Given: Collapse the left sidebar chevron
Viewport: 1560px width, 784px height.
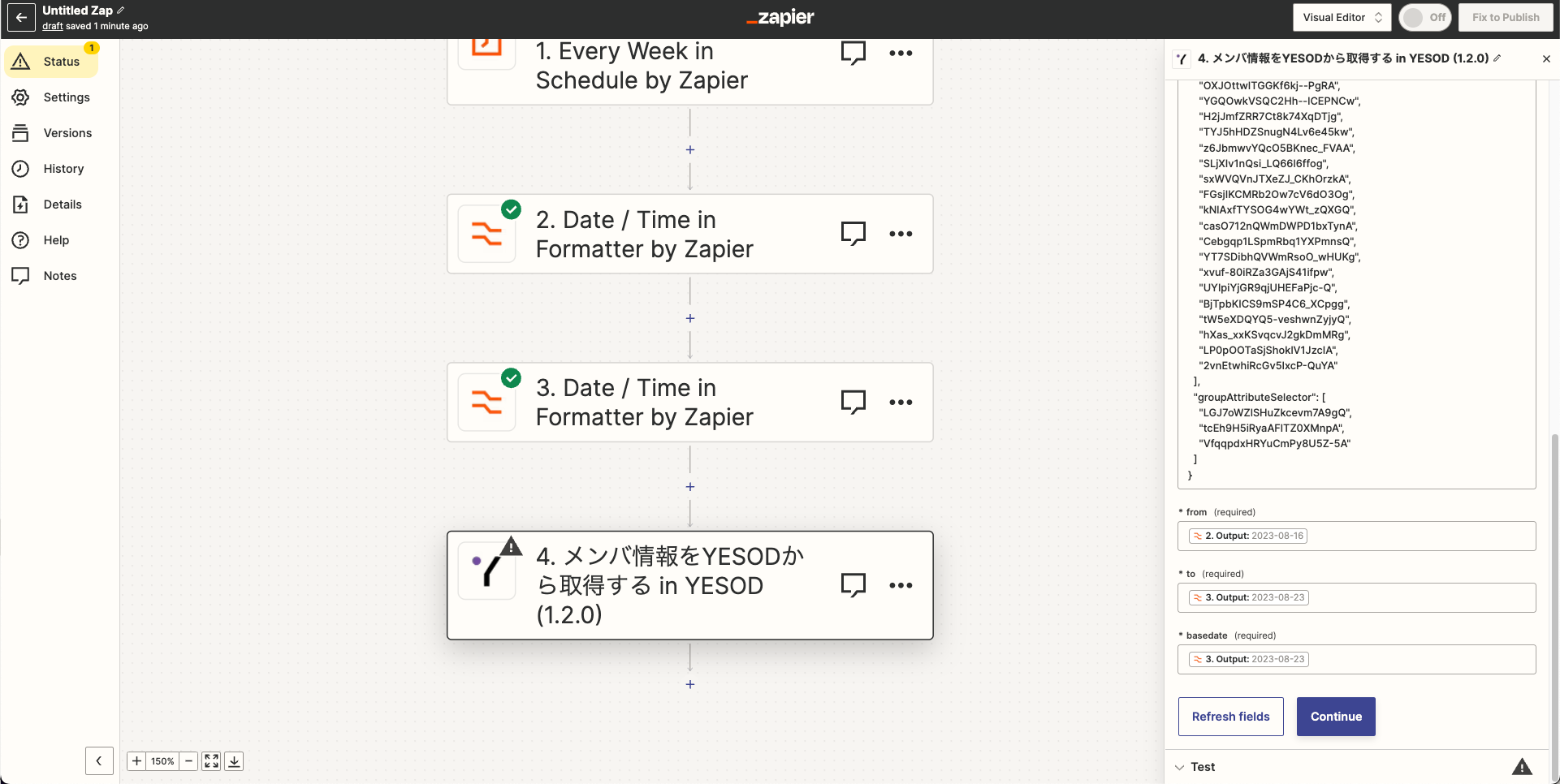Looking at the screenshot, I should tap(99, 761).
